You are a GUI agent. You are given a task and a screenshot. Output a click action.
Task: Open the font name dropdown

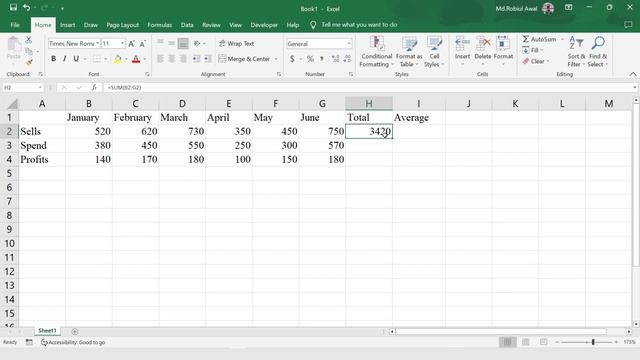pos(98,43)
